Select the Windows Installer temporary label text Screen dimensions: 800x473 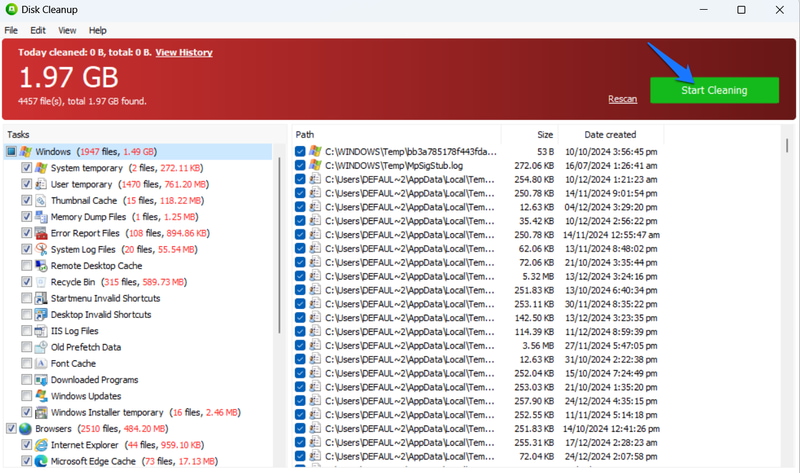coord(107,412)
